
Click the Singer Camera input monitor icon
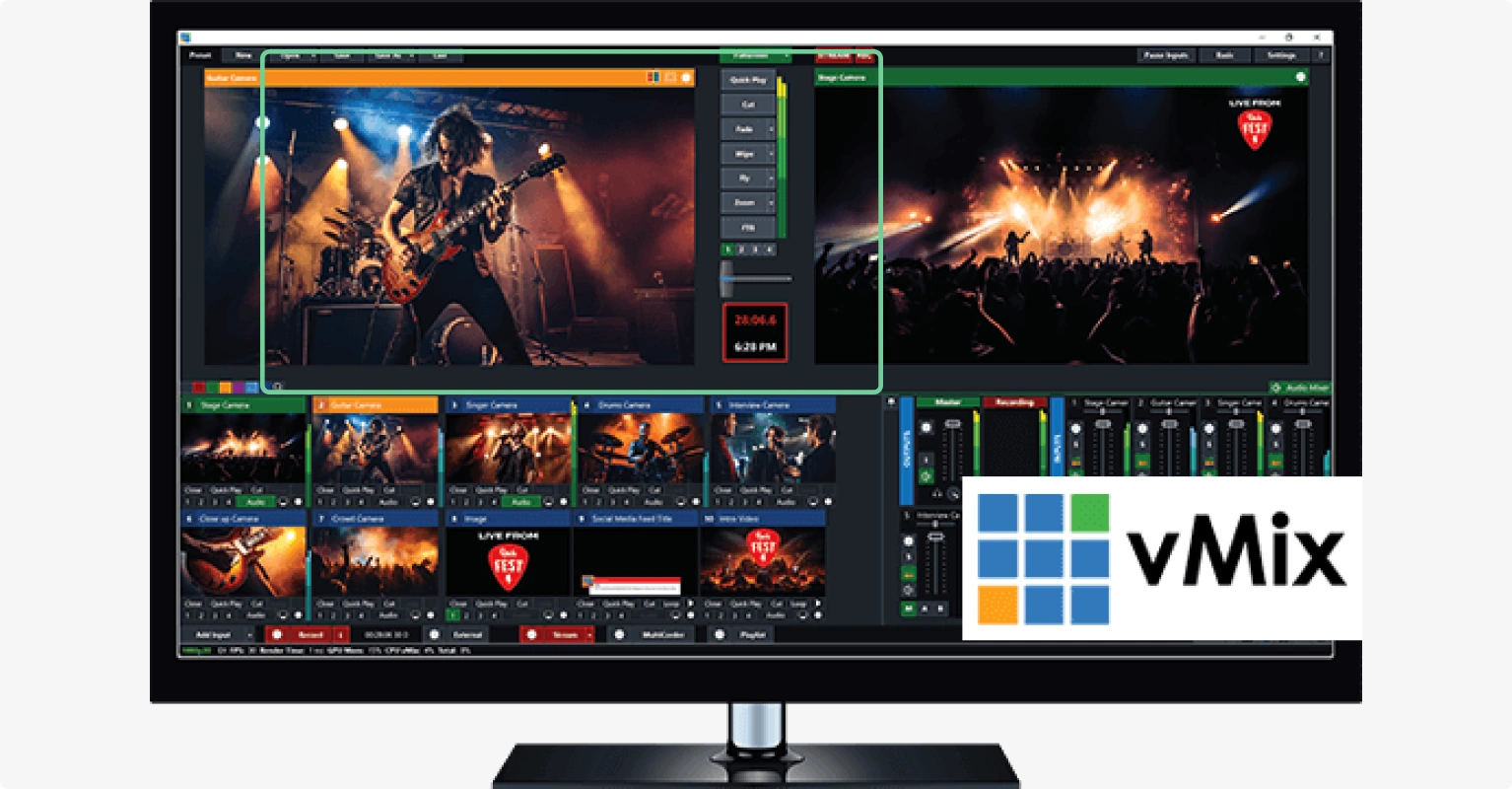click(x=548, y=502)
